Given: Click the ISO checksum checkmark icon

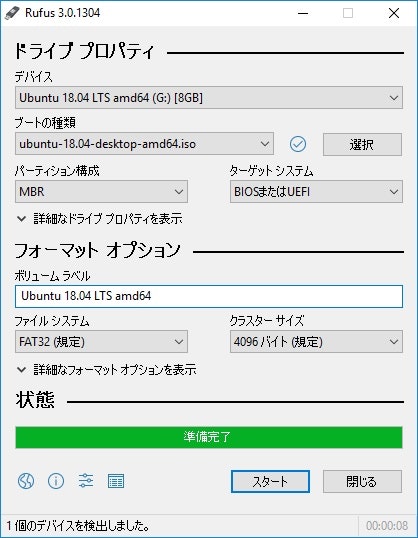Looking at the screenshot, I should pos(298,144).
